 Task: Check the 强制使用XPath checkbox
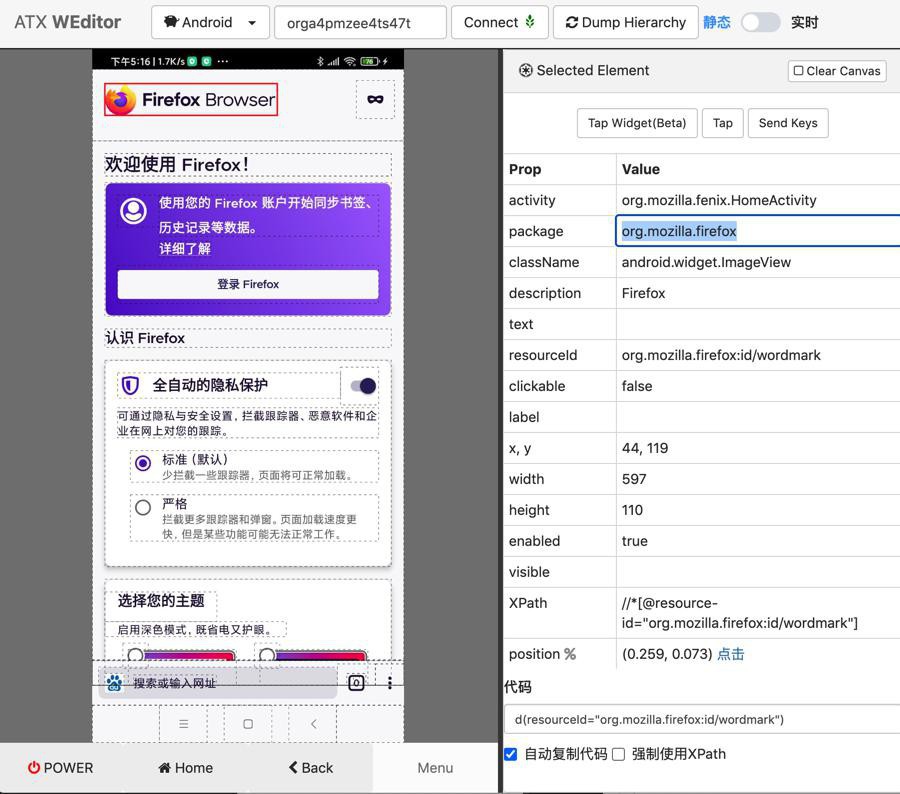(618, 754)
